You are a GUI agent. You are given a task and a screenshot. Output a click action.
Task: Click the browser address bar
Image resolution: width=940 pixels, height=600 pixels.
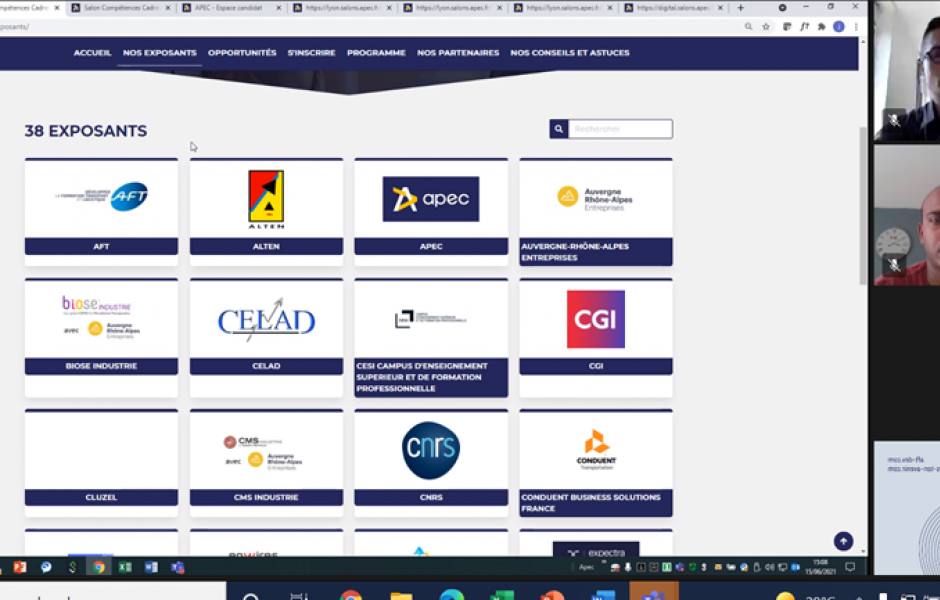click(372, 26)
